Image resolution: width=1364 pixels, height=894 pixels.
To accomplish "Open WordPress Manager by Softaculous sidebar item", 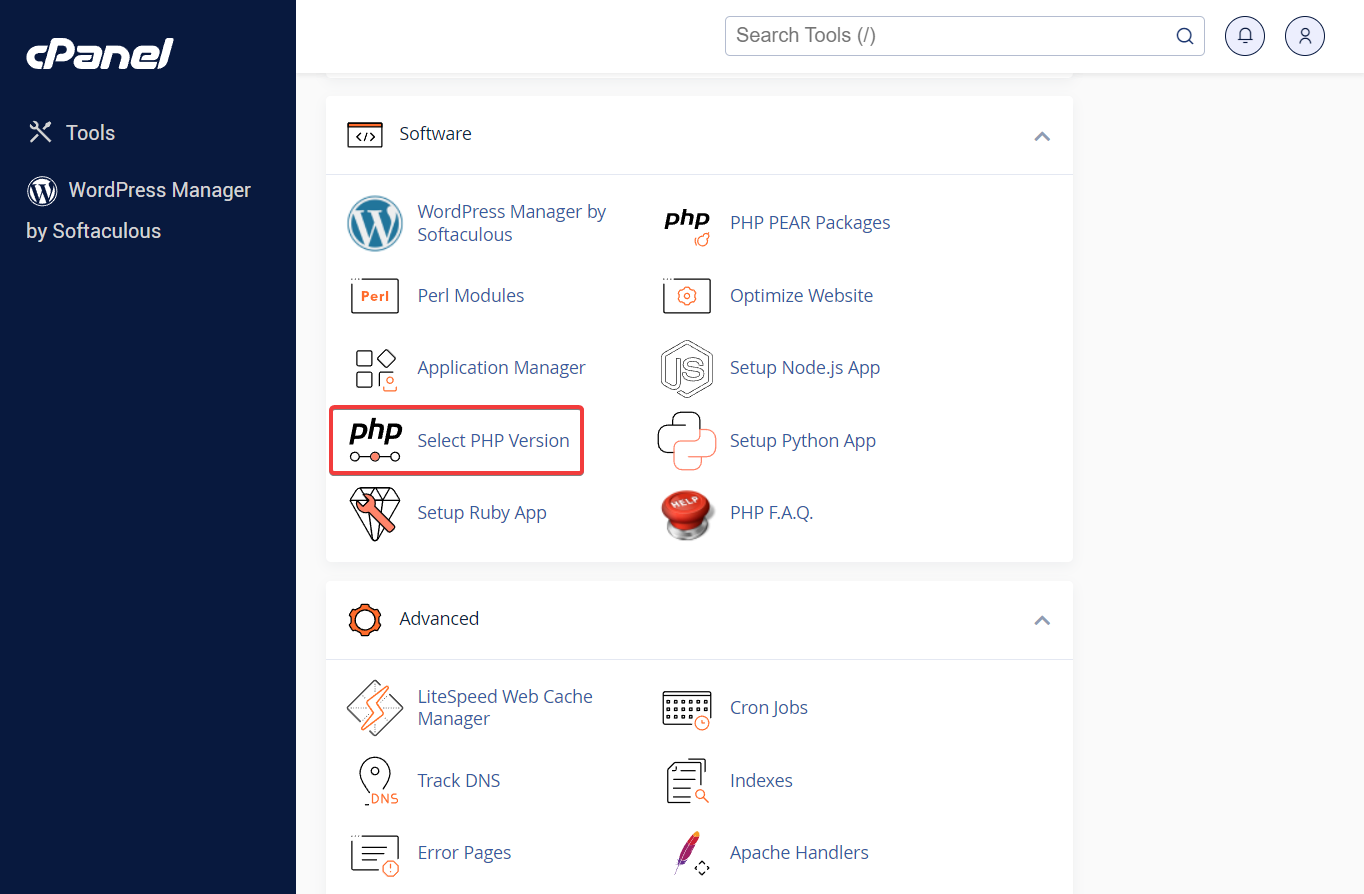I will coord(138,210).
